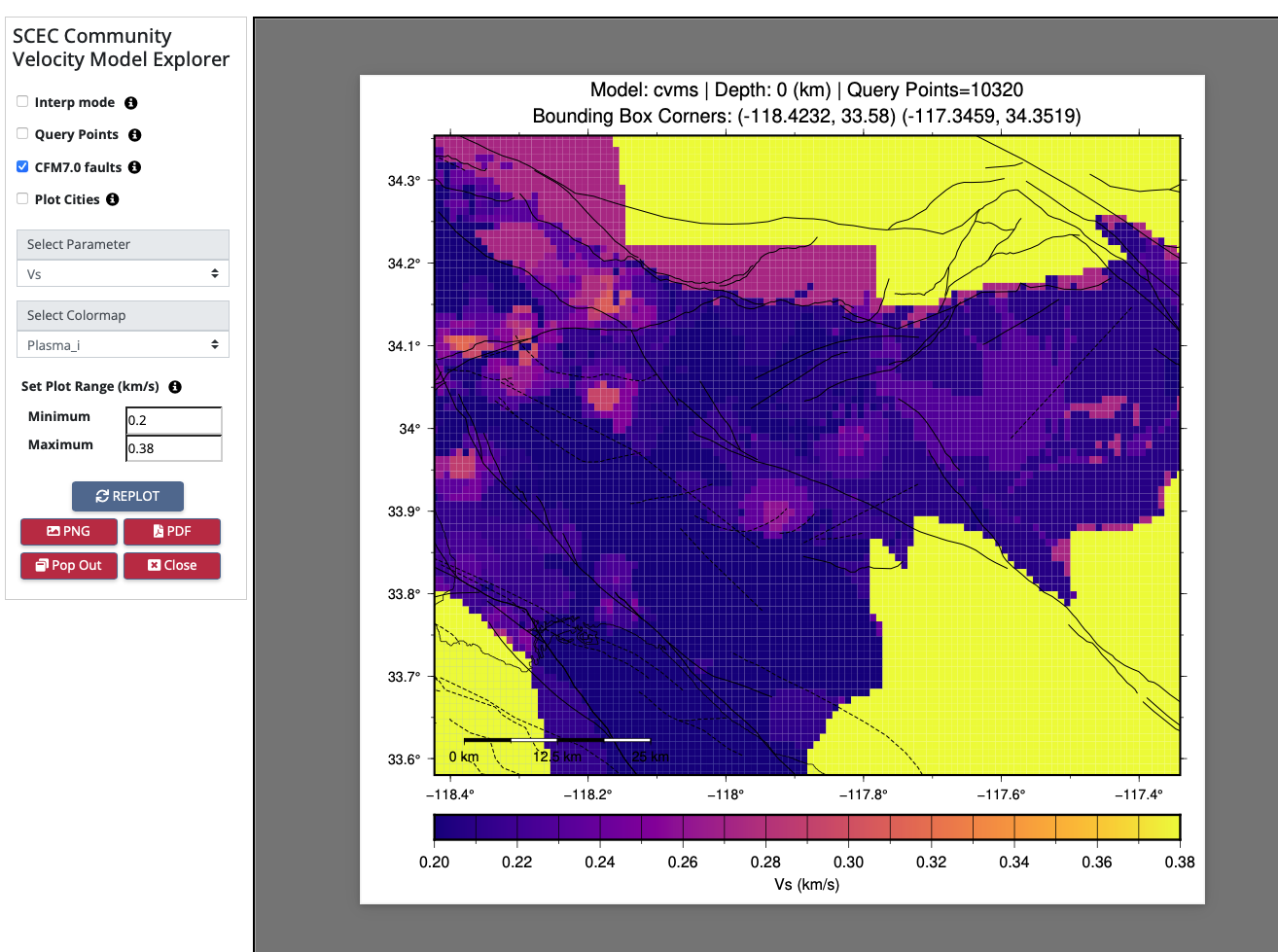Download the plot as PNG
The image size is (1278, 952).
coord(69,532)
